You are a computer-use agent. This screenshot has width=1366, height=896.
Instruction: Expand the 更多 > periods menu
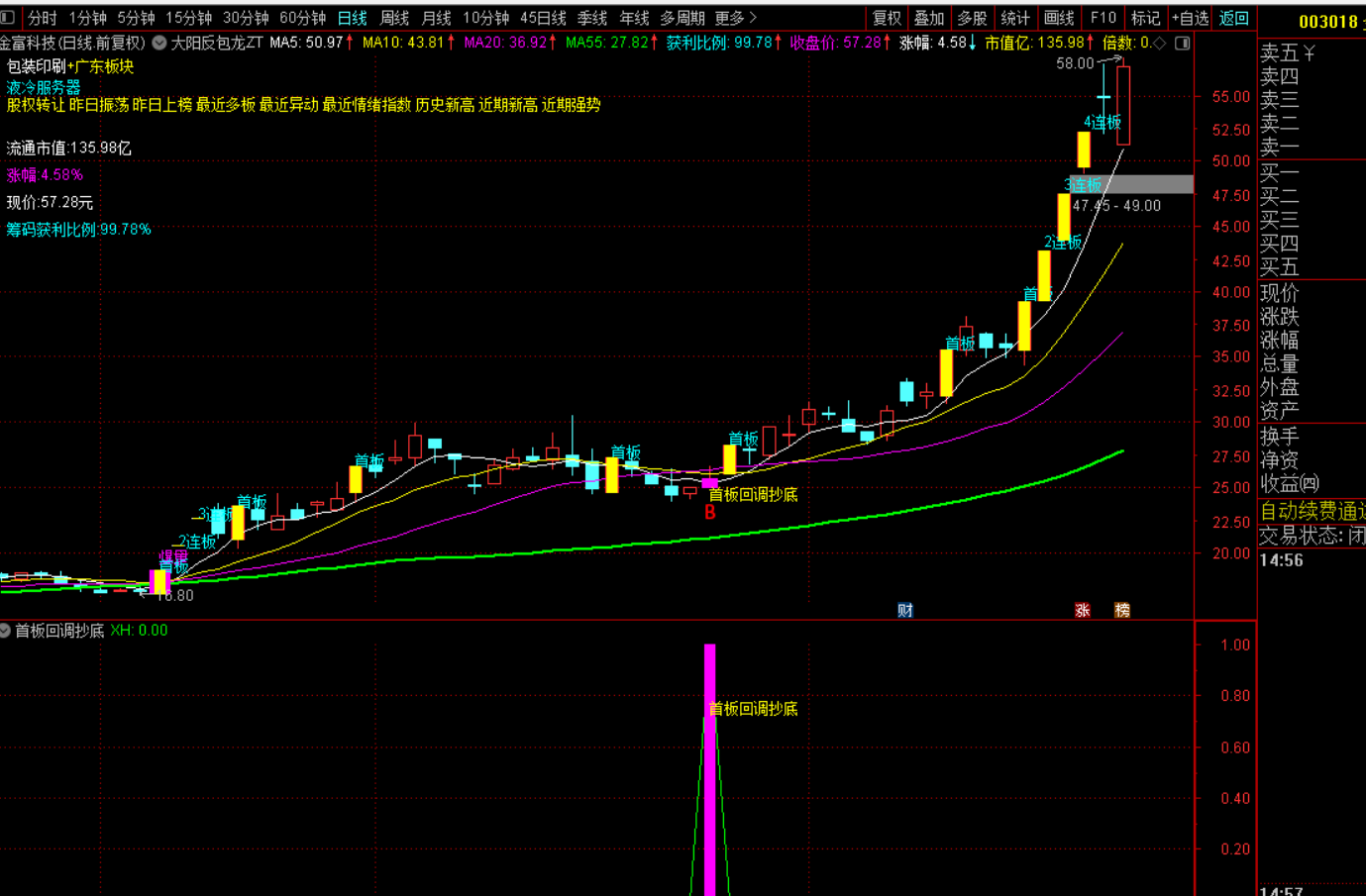coord(736,18)
